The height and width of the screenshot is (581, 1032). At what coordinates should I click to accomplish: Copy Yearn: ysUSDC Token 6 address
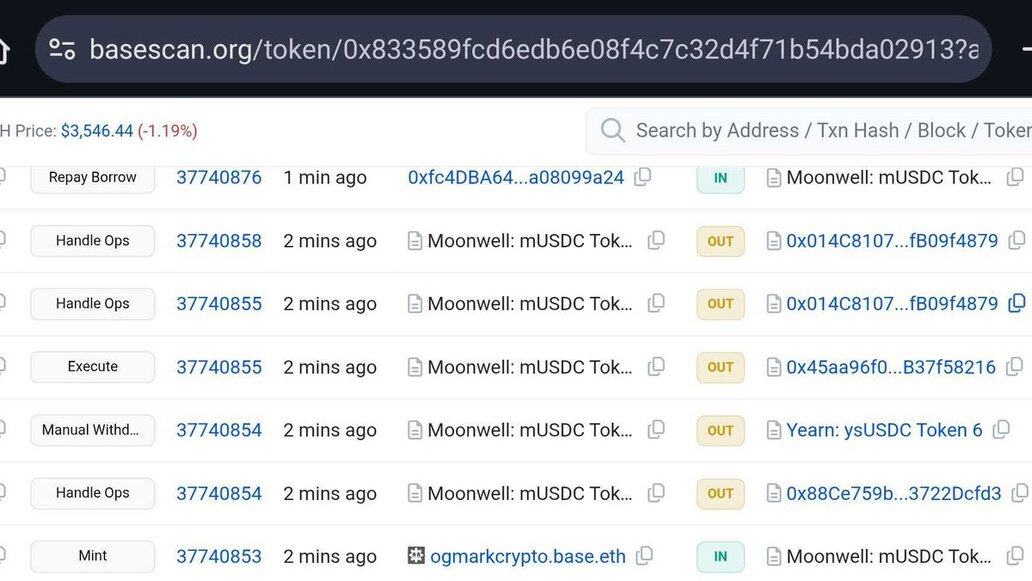click(x=1001, y=430)
